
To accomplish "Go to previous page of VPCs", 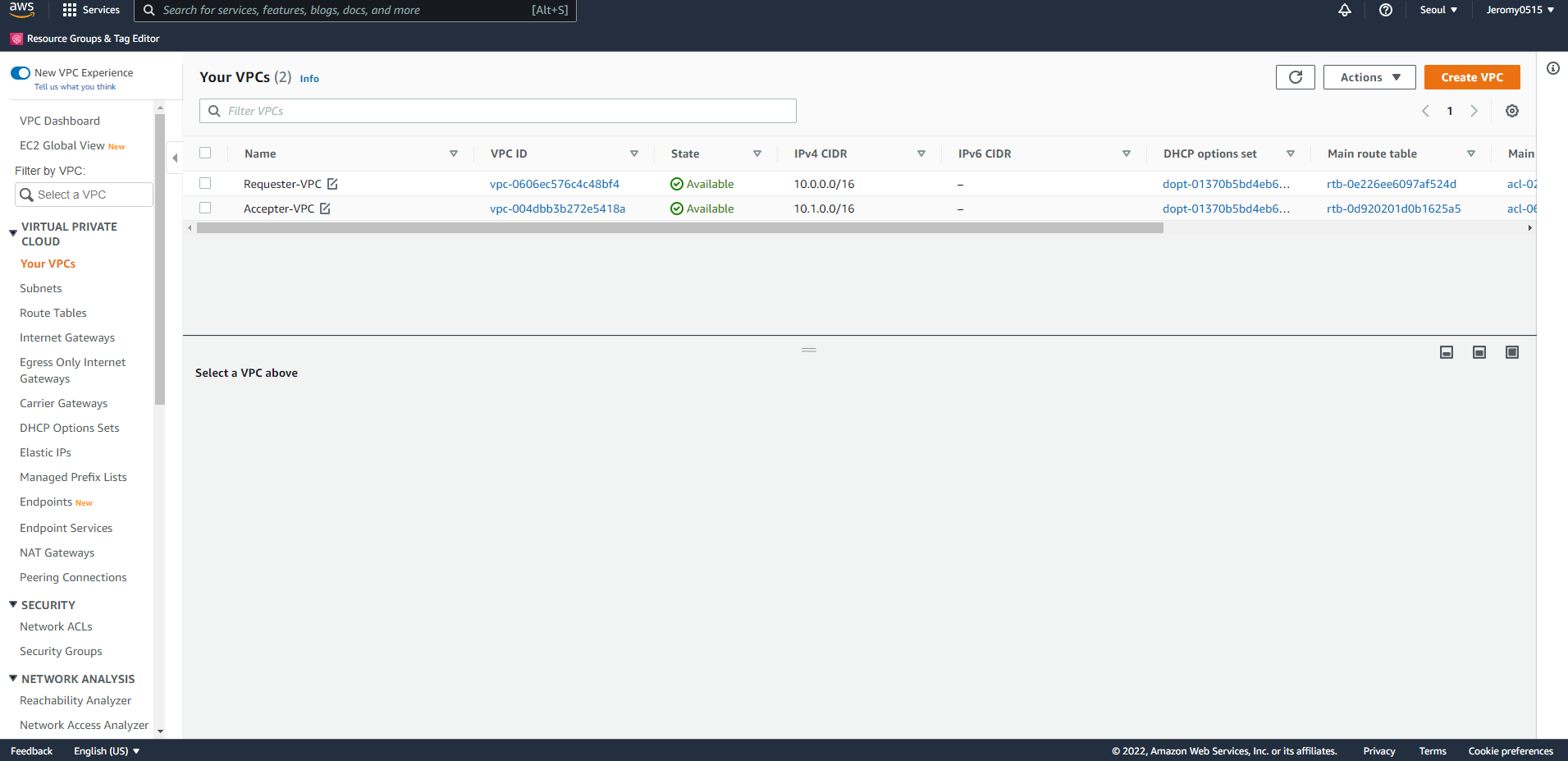I will tap(1425, 111).
